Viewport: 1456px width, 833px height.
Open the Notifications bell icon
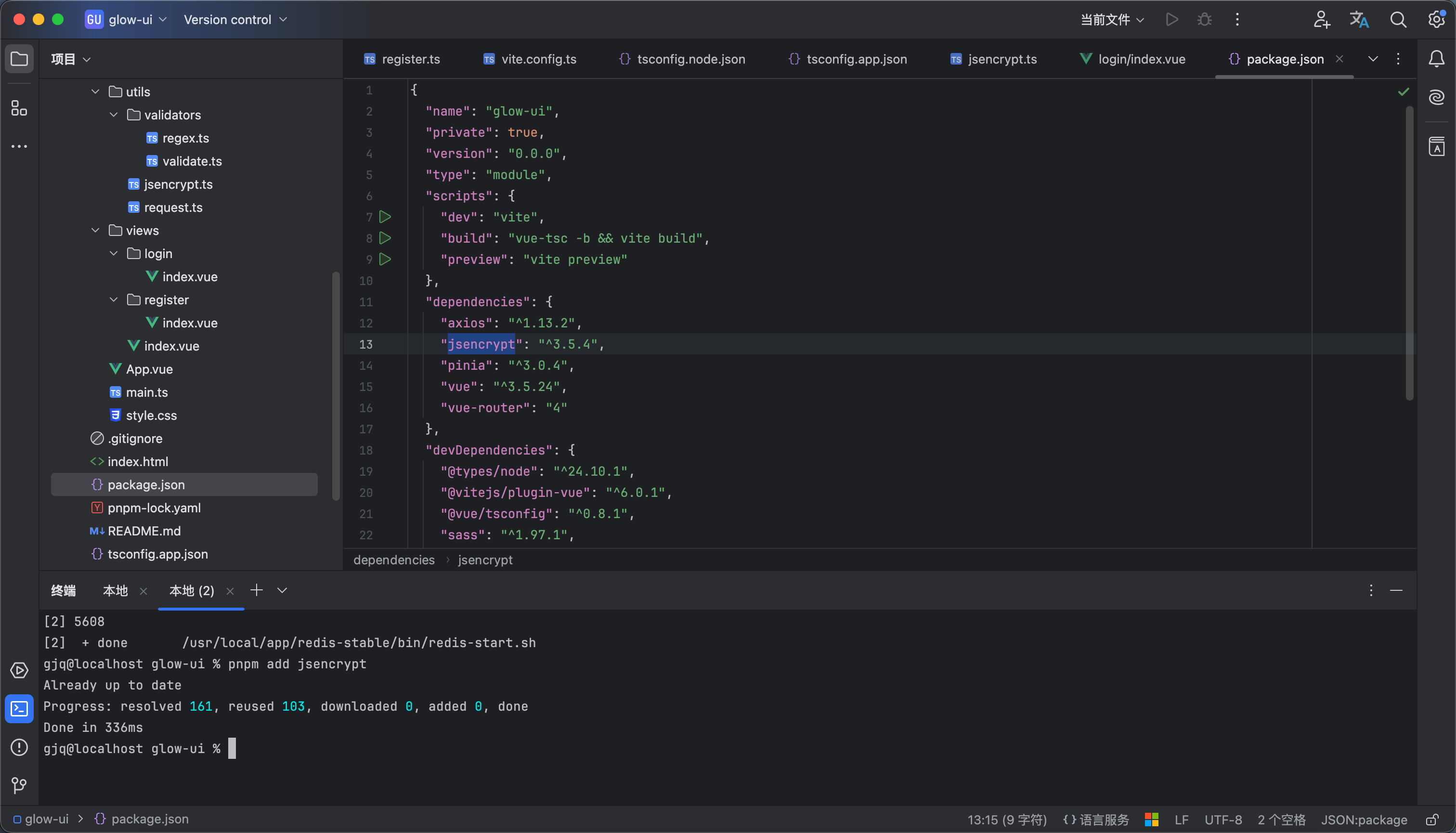[x=1437, y=58]
